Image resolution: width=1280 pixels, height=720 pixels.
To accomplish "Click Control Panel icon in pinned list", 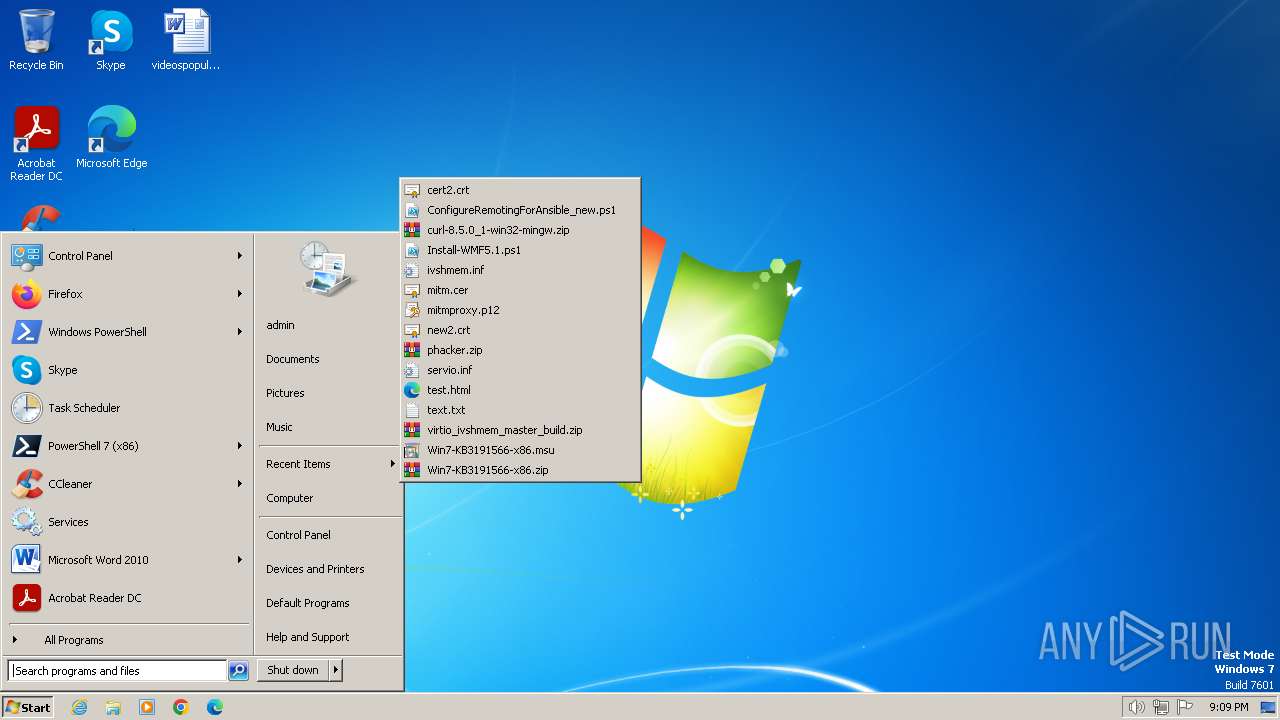I will (x=27, y=256).
